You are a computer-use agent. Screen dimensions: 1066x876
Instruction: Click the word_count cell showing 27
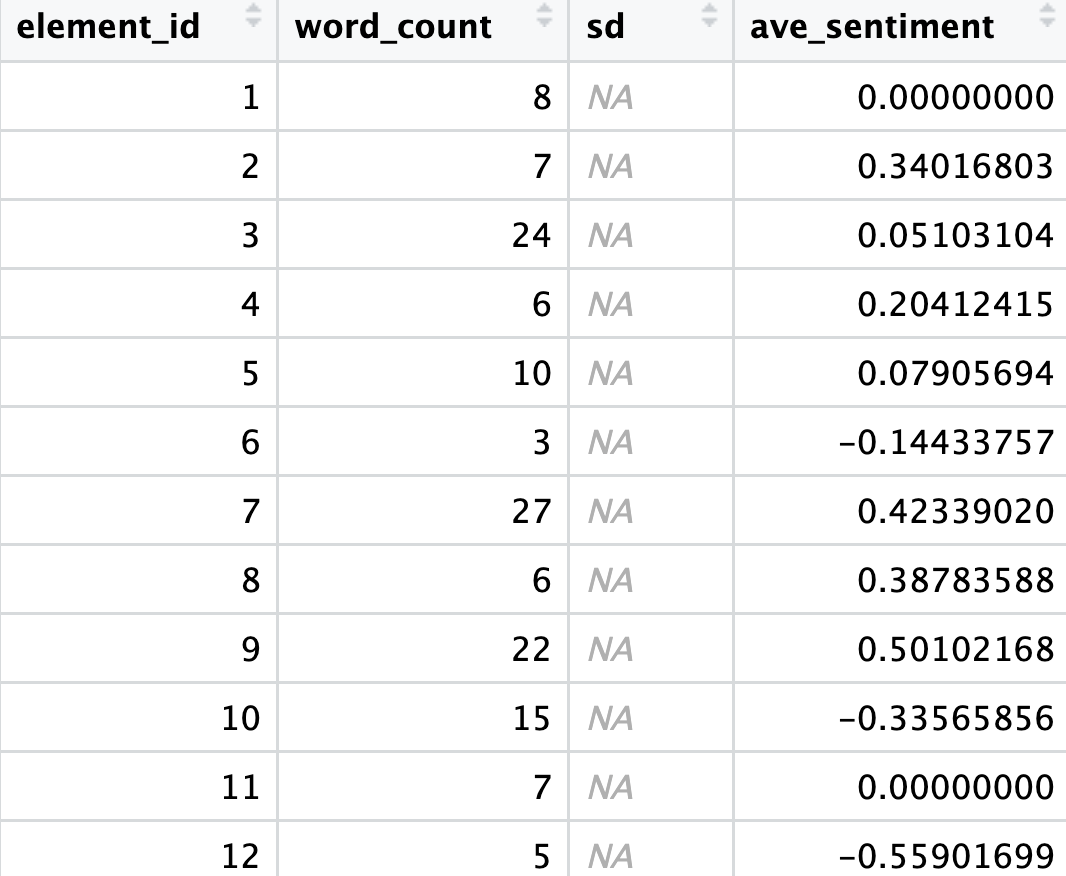point(530,511)
